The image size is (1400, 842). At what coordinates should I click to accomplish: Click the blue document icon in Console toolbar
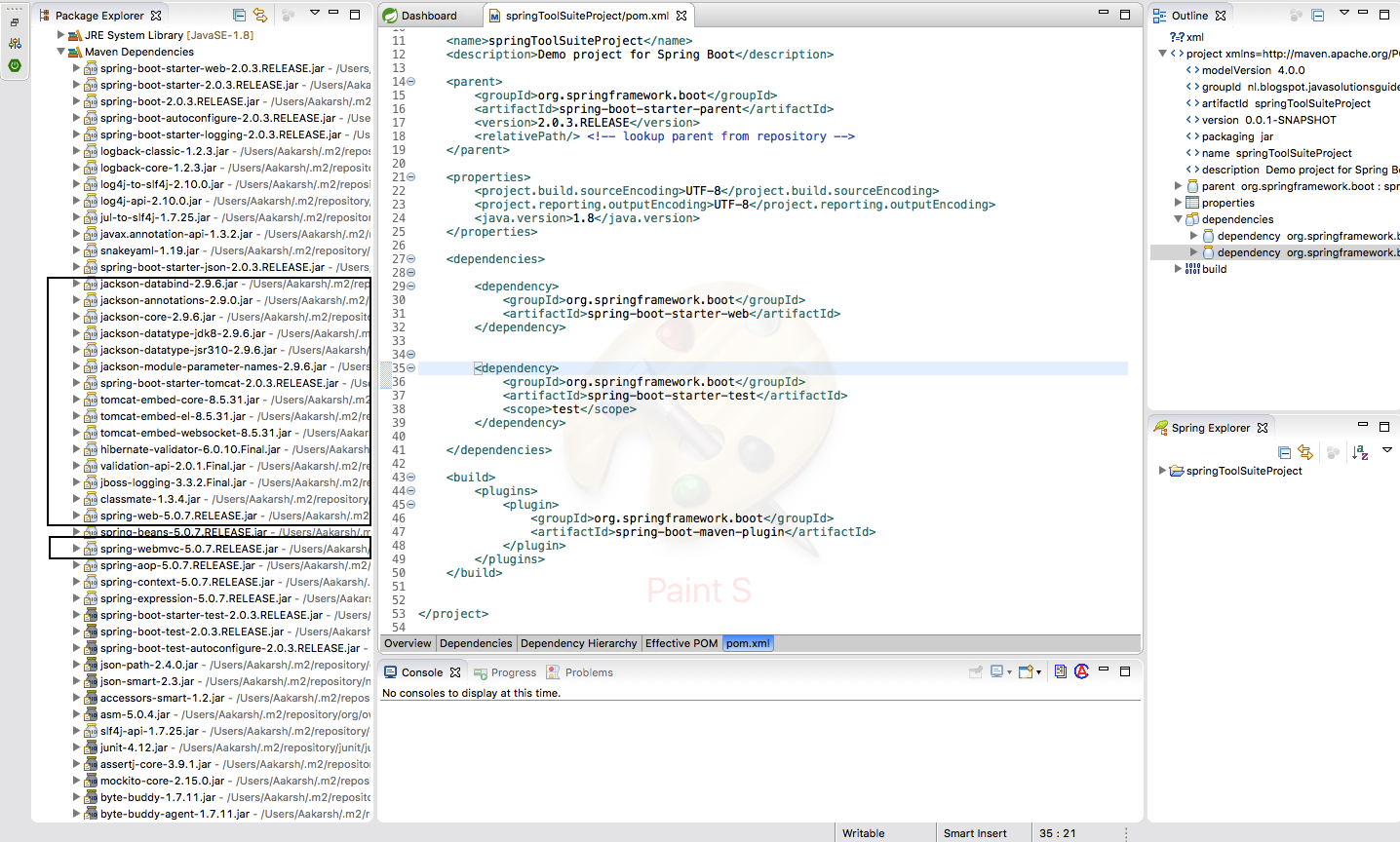[x=1061, y=671]
